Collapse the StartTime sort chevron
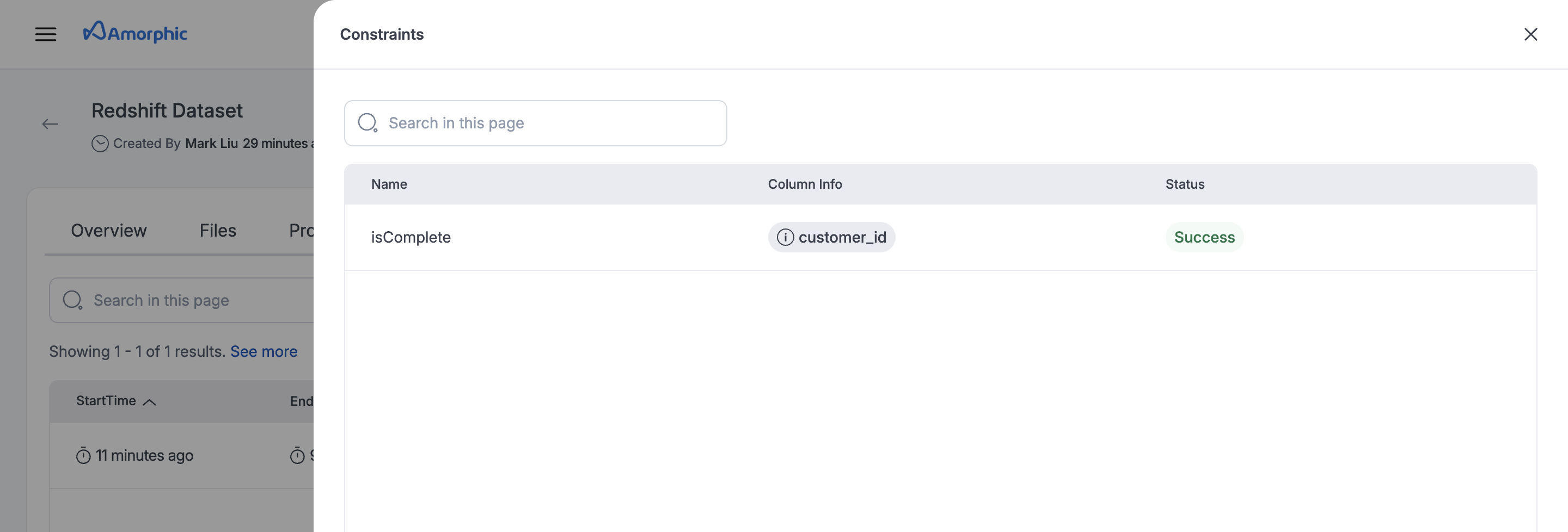This screenshot has height=532, width=1568. coord(150,401)
